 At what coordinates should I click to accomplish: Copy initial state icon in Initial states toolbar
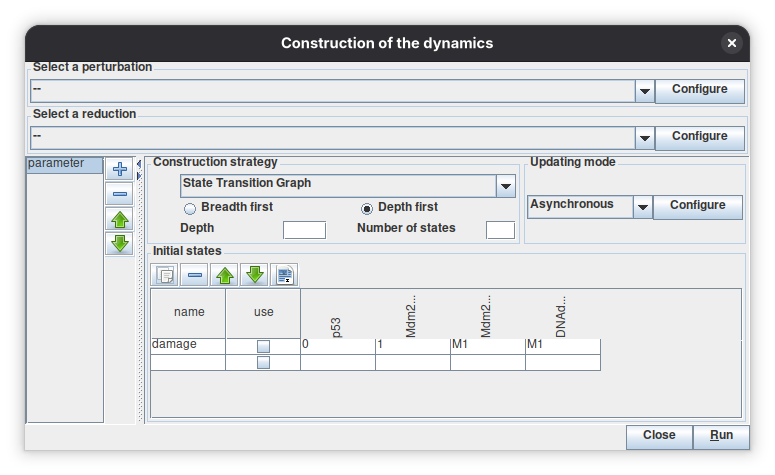click(x=165, y=275)
